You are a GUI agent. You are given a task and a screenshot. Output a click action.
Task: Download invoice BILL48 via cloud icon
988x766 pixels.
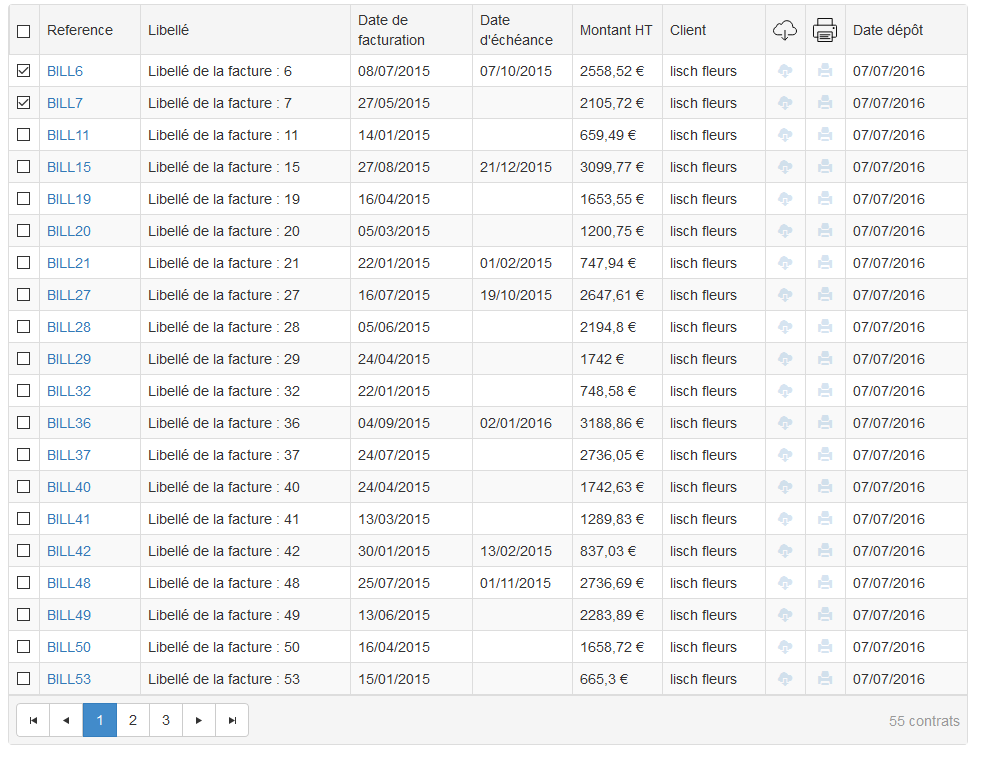point(784,583)
